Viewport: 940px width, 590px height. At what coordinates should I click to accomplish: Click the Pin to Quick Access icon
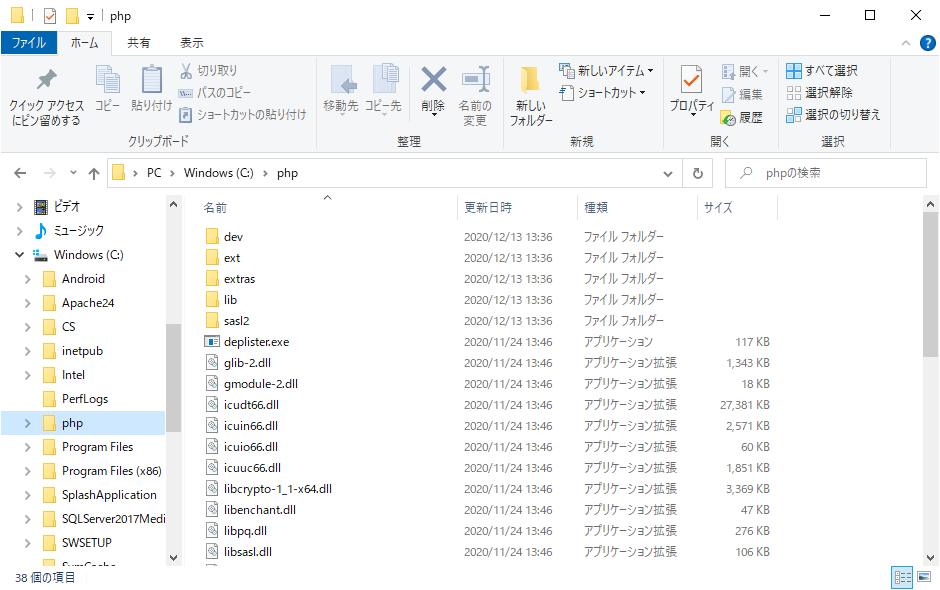46,80
